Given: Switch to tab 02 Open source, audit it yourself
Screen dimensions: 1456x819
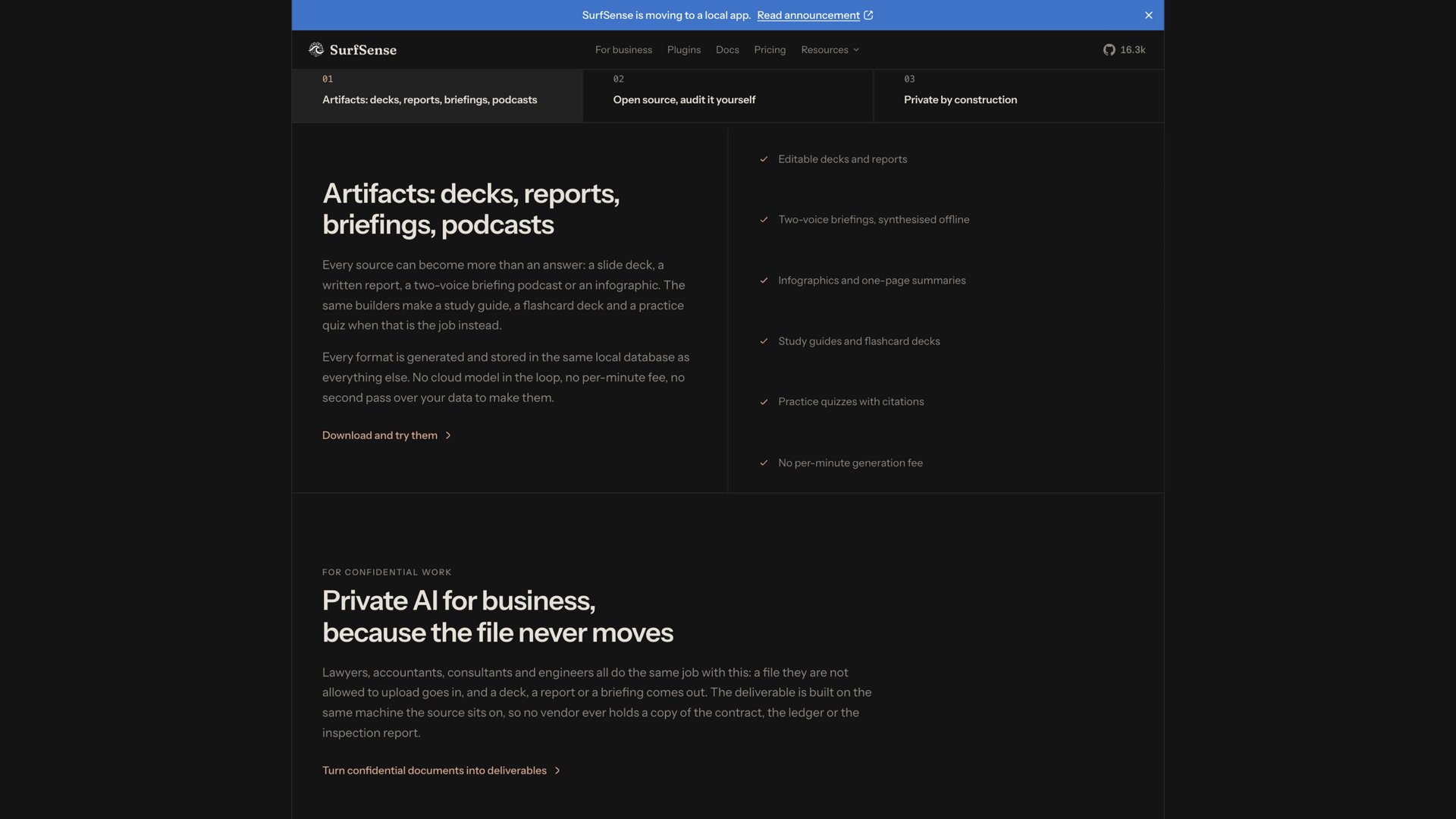Looking at the screenshot, I should [x=728, y=96].
